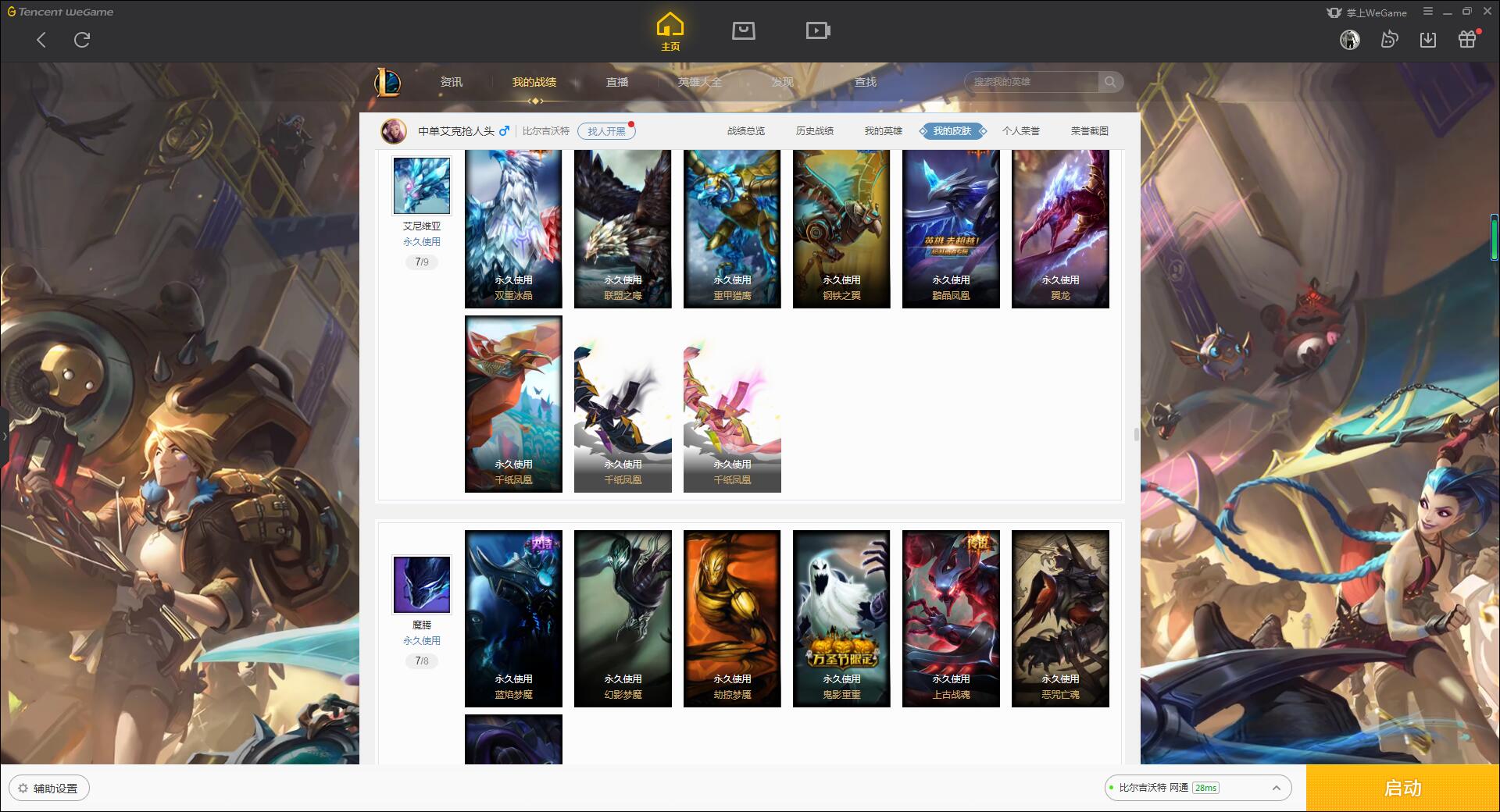Image resolution: width=1500 pixels, height=812 pixels.
Task: Click the back arrow button
Action: tap(41, 40)
